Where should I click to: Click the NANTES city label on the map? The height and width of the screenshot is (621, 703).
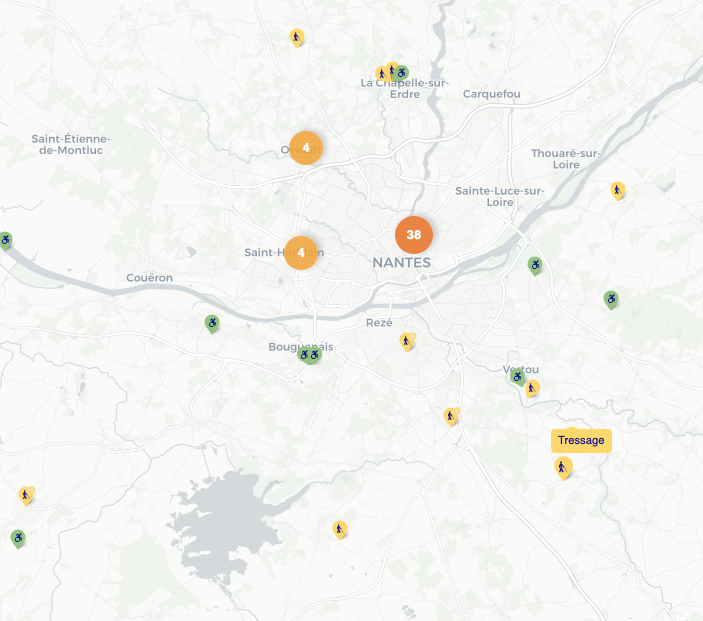[x=401, y=262]
